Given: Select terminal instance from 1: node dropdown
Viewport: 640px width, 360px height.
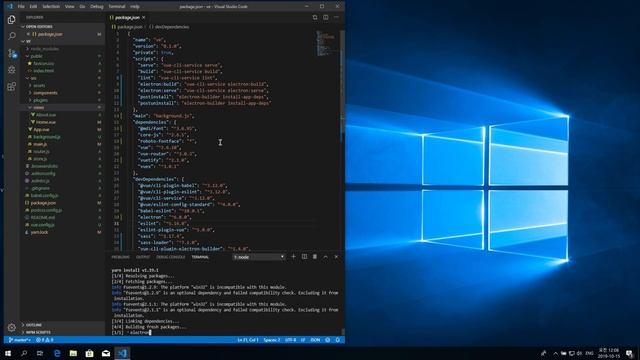Looking at the screenshot, I should [x=259, y=257].
